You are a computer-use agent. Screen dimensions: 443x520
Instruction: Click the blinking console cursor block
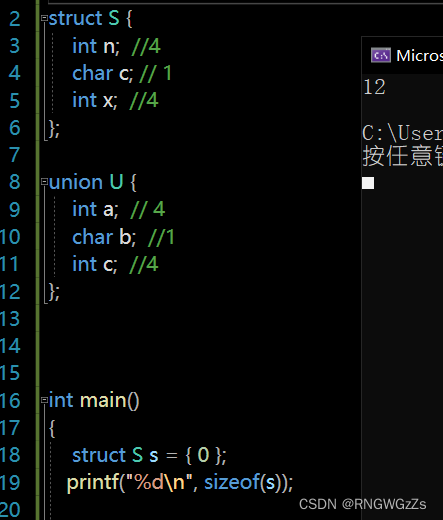click(x=368, y=183)
